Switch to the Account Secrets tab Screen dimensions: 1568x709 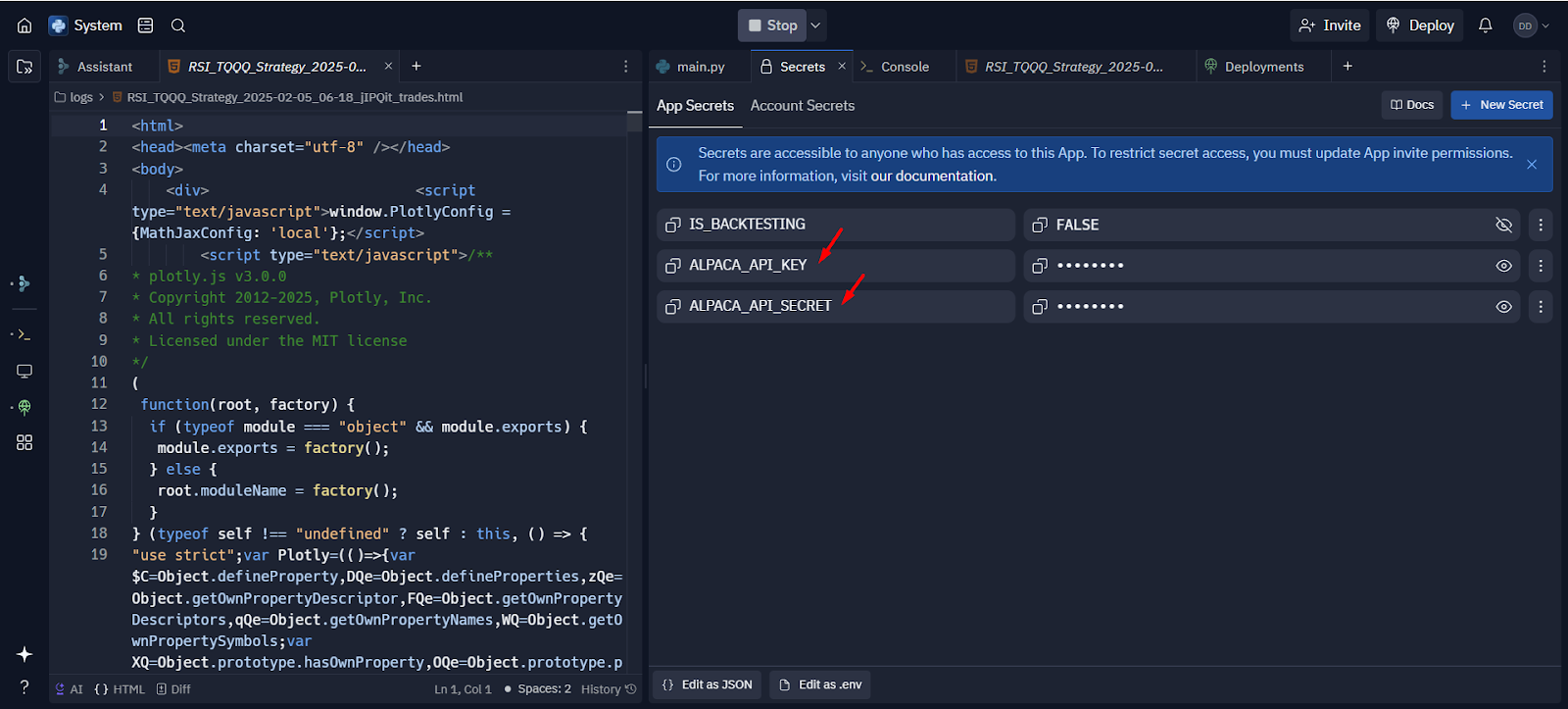click(803, 106)
